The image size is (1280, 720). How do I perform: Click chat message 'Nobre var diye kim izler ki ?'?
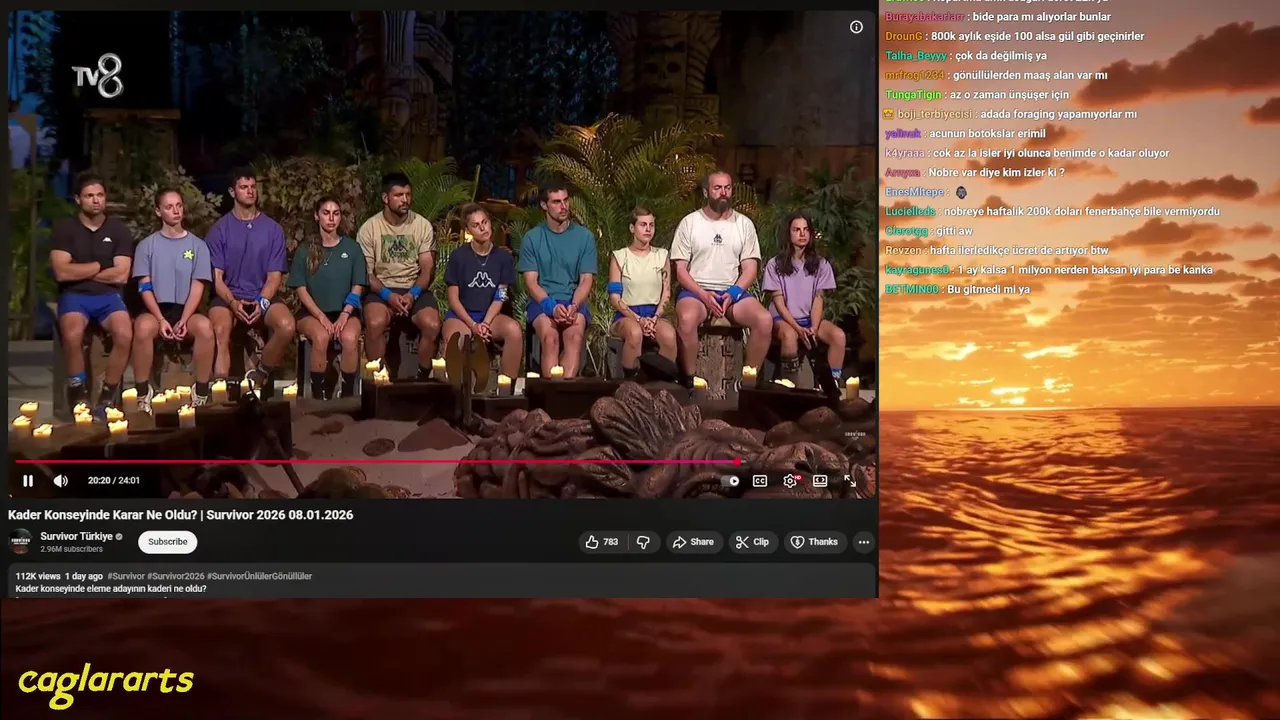coord(996,173)
